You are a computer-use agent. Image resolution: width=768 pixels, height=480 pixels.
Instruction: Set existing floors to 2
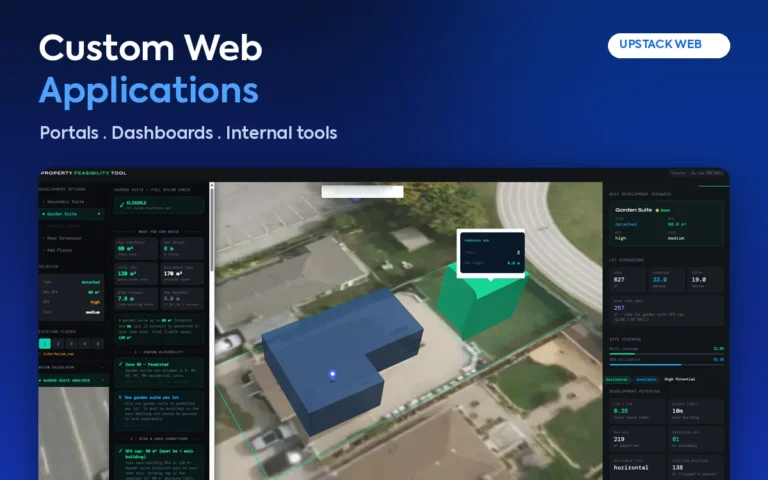(x=58, y=344)
